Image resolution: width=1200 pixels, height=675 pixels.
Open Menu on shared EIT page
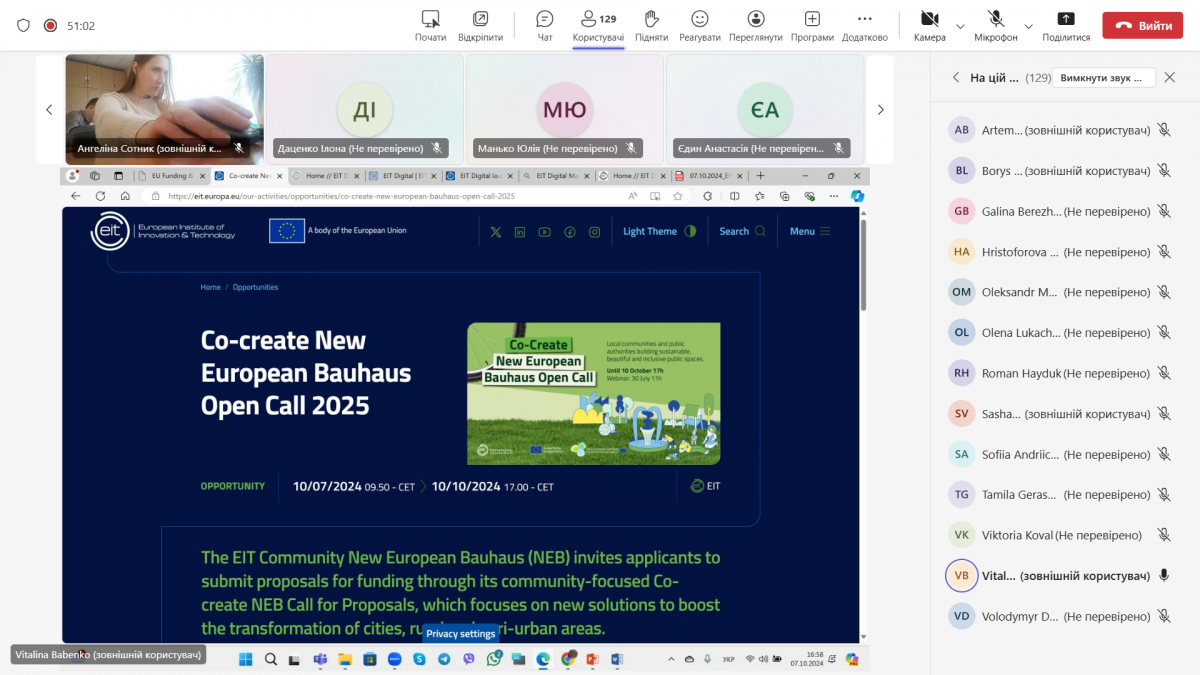(x=810, y=231)
